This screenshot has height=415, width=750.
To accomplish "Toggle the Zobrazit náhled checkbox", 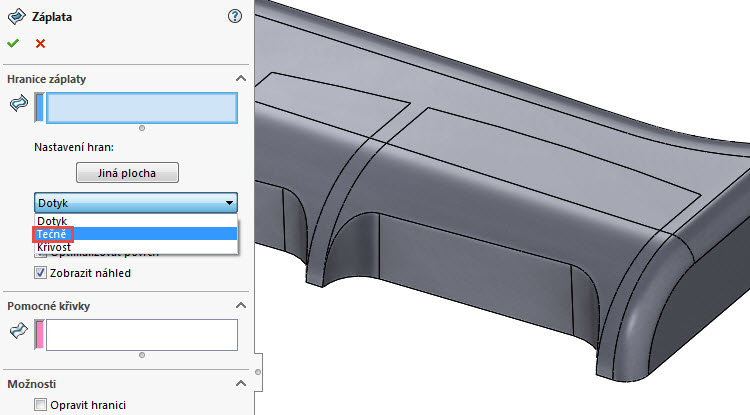I will pos(41,273).
